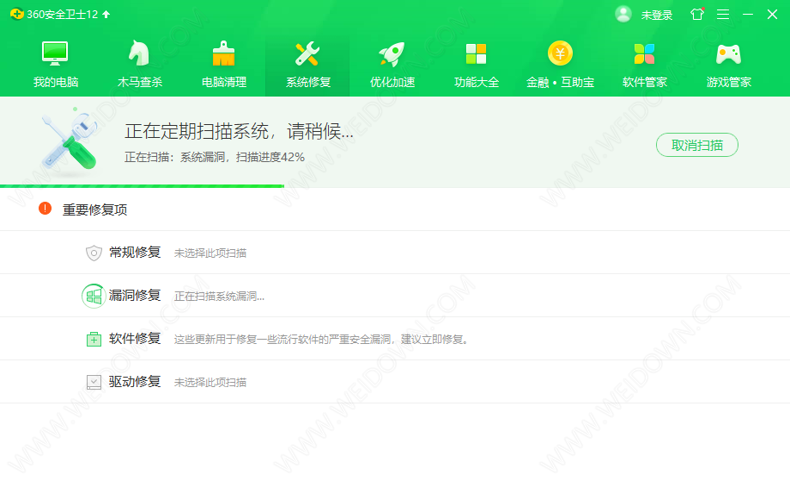Open 电脑清理 broom icon
This screenshot has width=790, height=500.
point(224,53)
